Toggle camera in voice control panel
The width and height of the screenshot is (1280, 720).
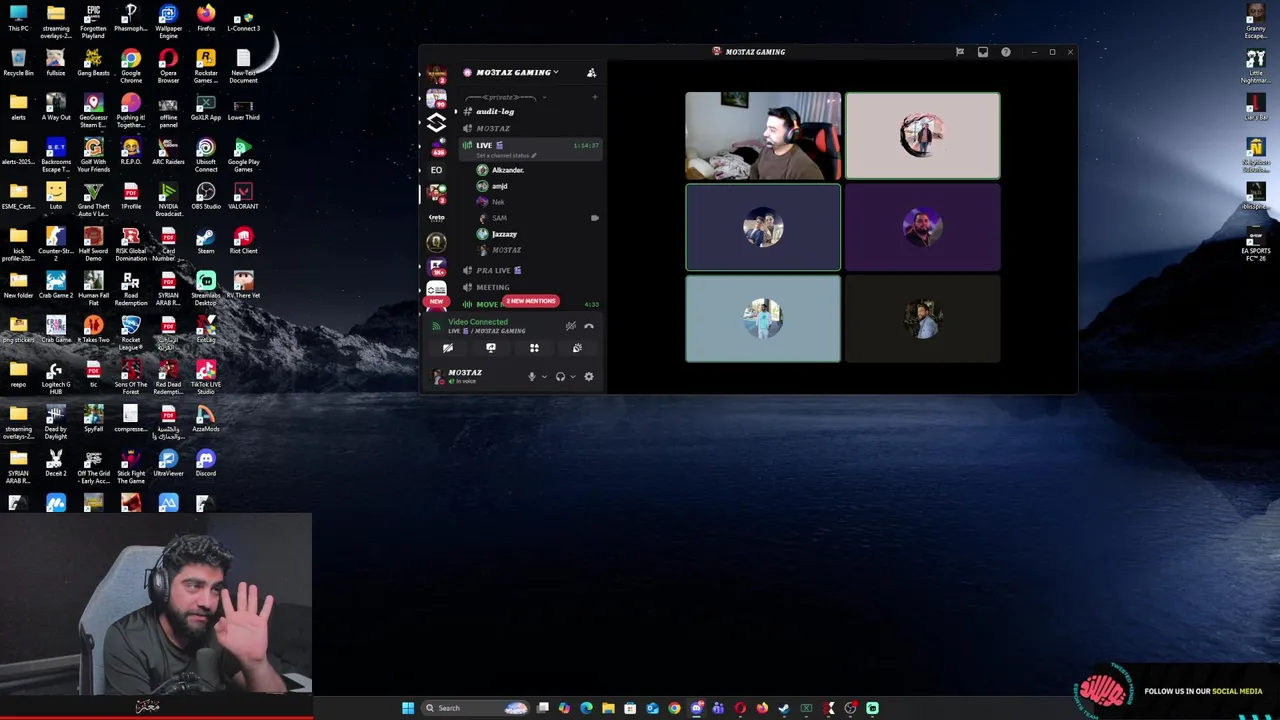coord(448,348)
